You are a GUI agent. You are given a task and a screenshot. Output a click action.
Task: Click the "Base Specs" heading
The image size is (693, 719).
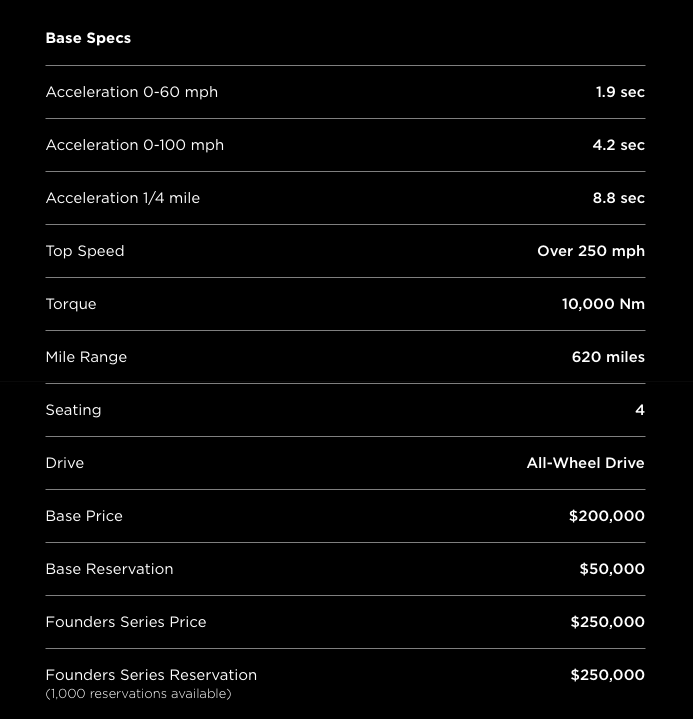tap(88, 38)
